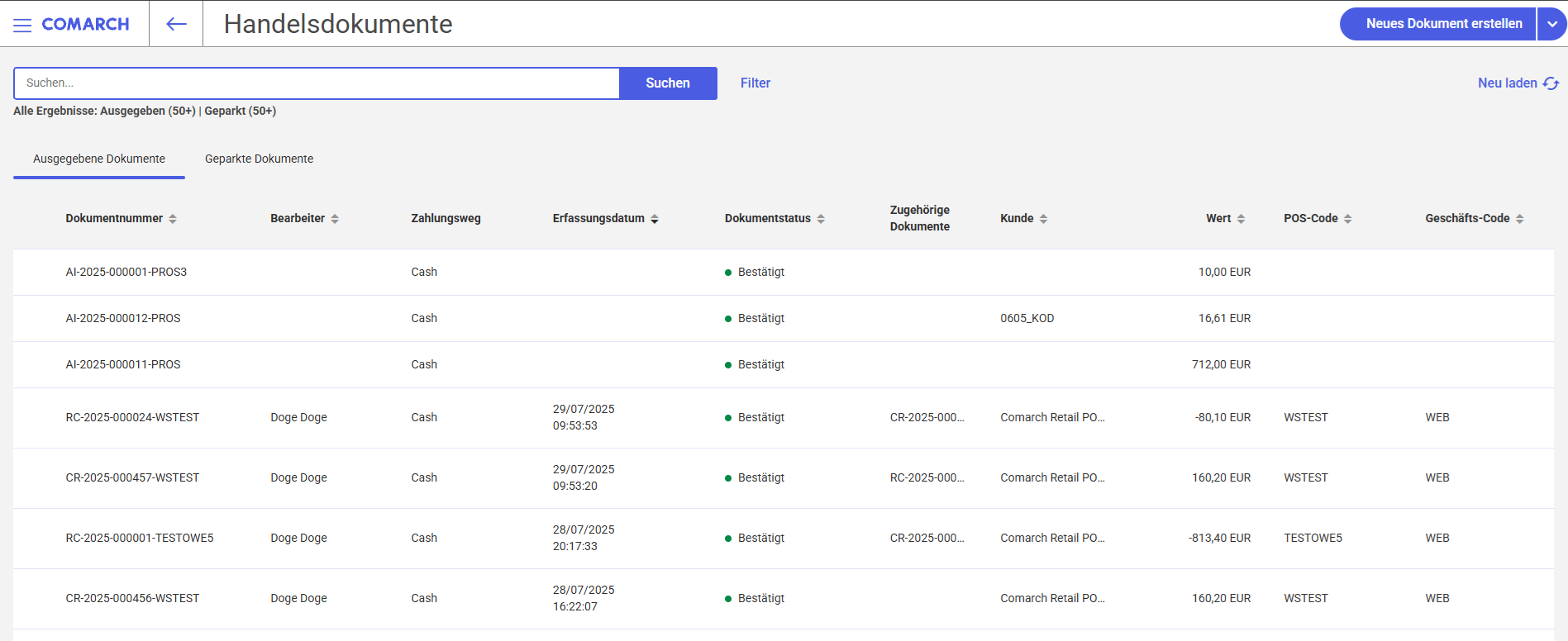Click value 712,00 EUR
Viewport: 1568px width, 641px height.
coord(1221,364)
